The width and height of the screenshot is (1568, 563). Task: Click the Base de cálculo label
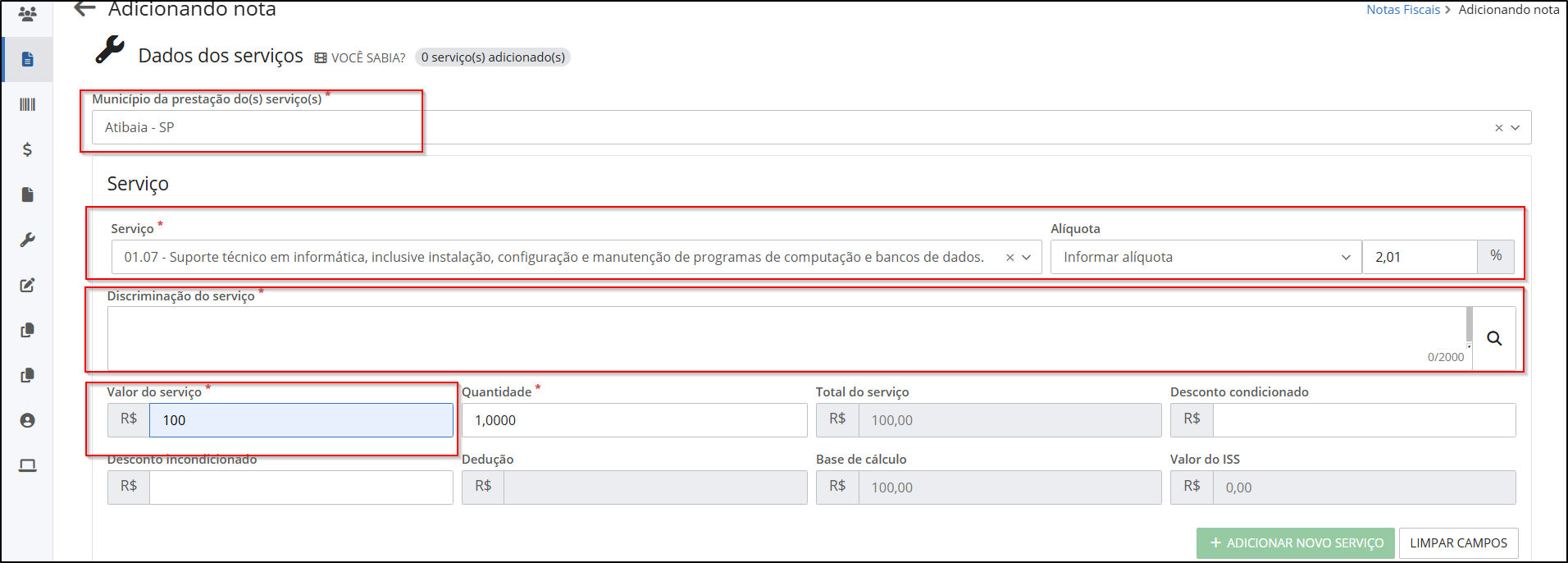[861, 460]
